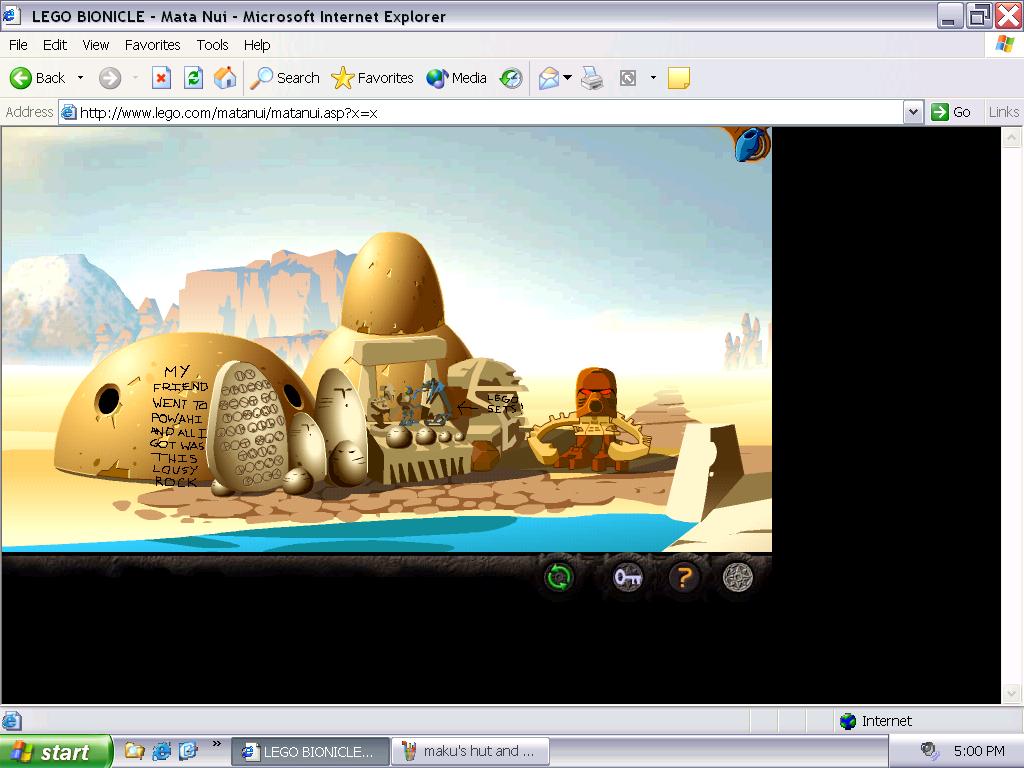Click the Home icon in toolbar
This screenshot has width=1024, height=768.
coord(225,78)
